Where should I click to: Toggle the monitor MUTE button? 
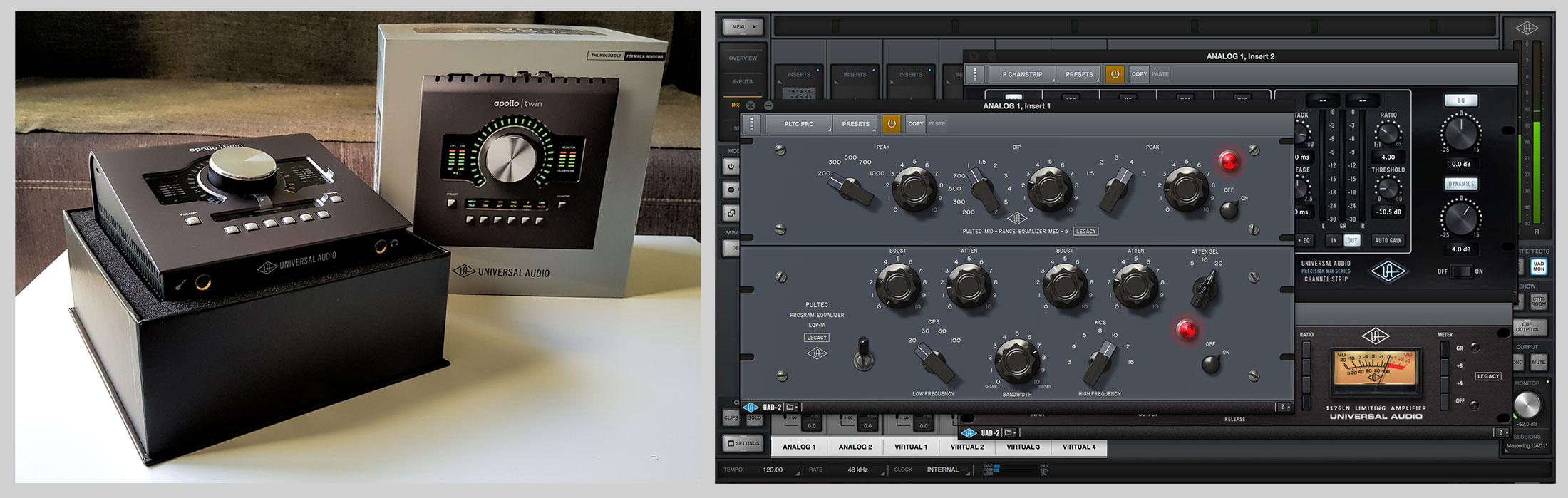click(1538, 363)
